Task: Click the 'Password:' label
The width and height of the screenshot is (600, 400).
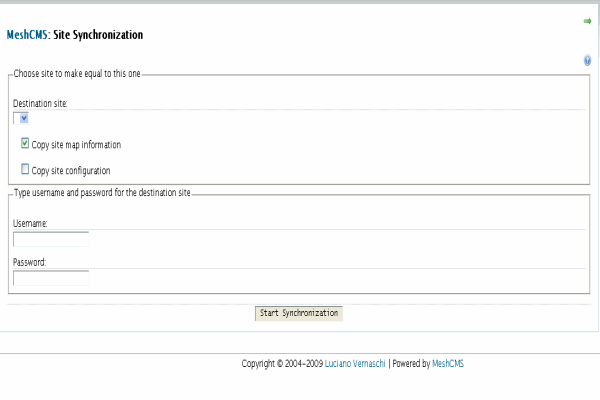Action: (x=29, y=263)
